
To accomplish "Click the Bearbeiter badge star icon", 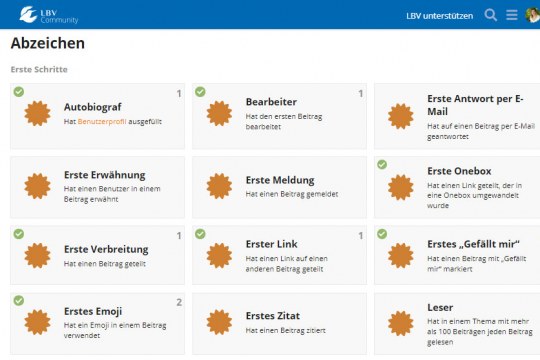I will 219,113.
